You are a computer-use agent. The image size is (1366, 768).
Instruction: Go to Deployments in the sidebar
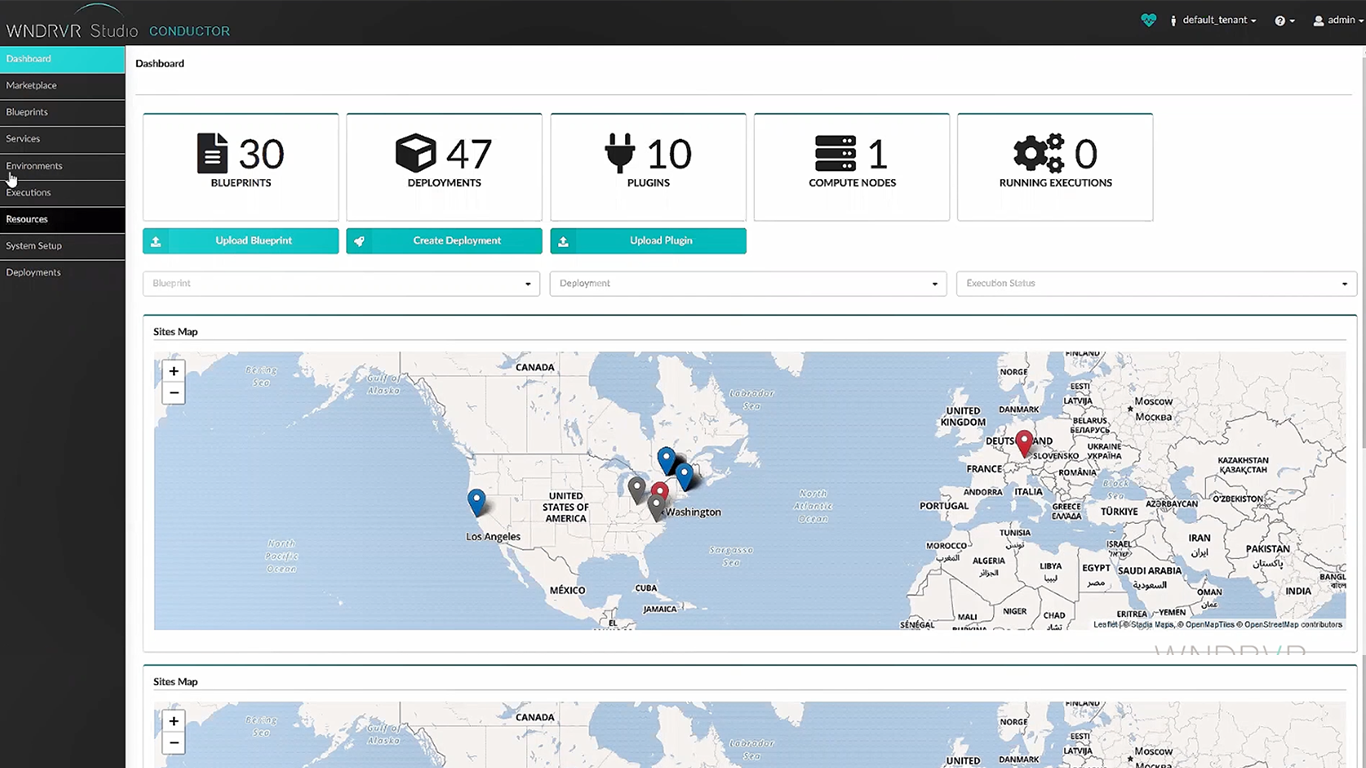(62, 272)
